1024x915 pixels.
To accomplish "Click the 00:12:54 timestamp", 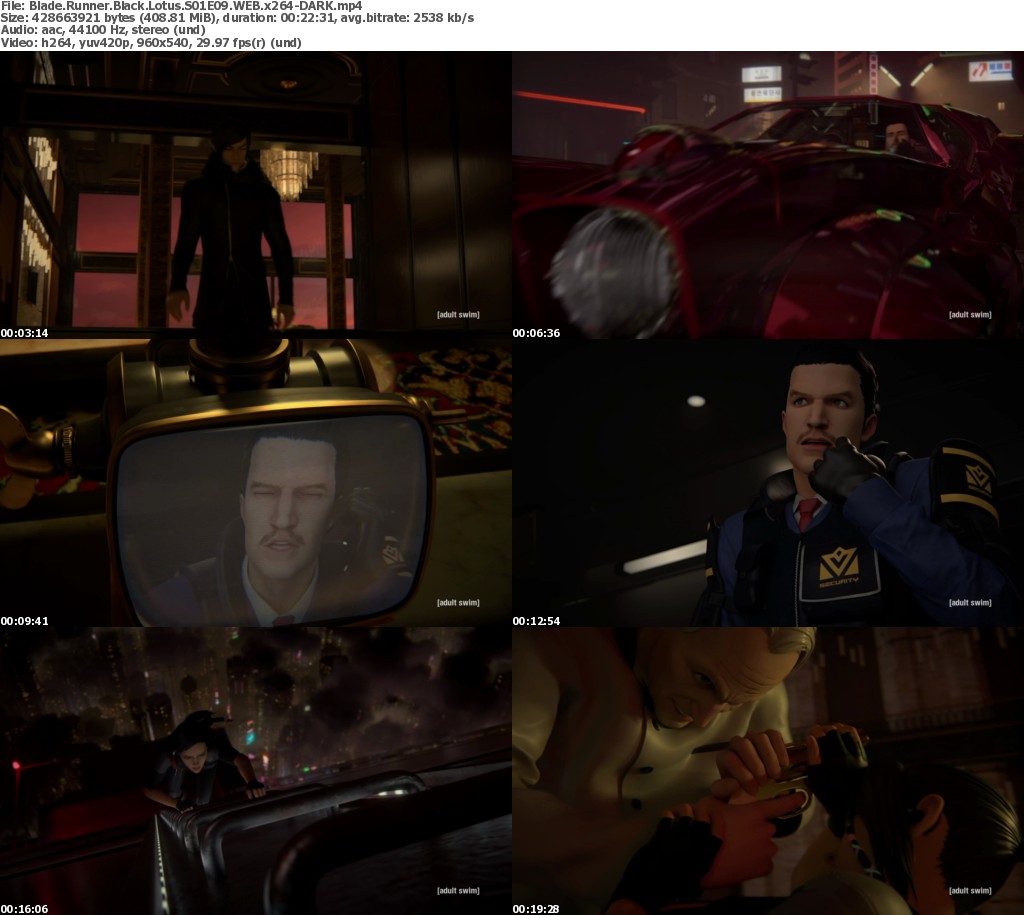I will click(x=537, y=621).
